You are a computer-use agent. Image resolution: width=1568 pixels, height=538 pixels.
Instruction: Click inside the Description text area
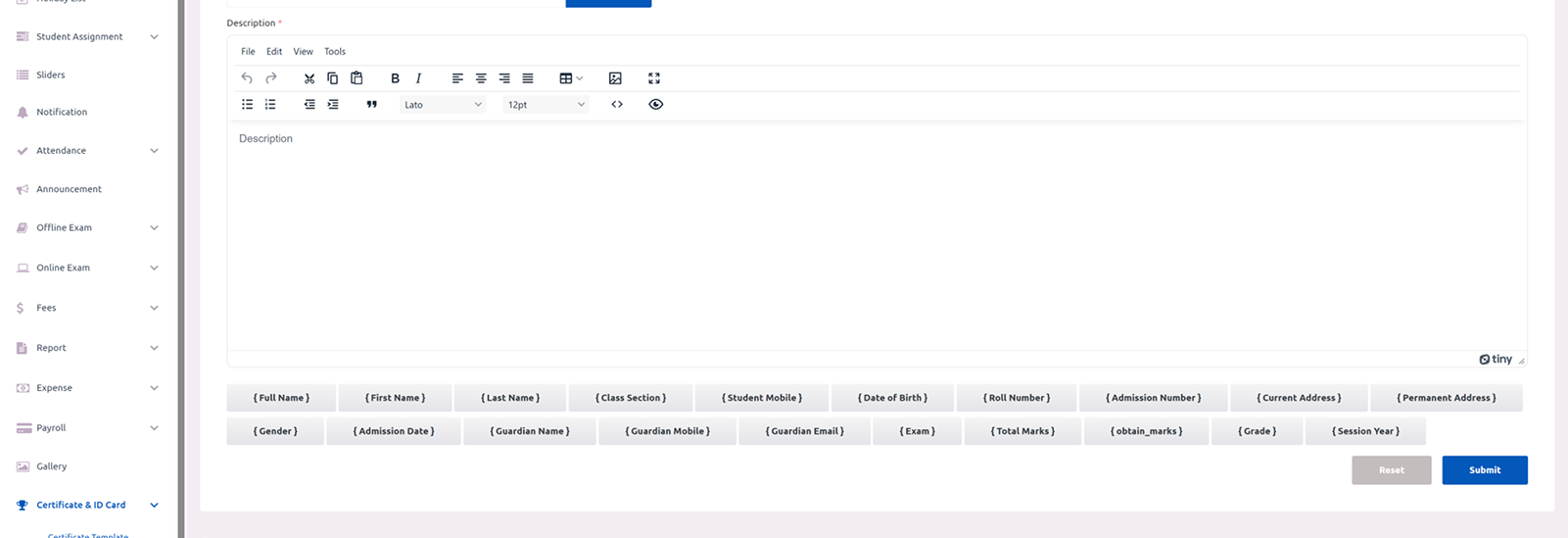(x=876, y=235)
